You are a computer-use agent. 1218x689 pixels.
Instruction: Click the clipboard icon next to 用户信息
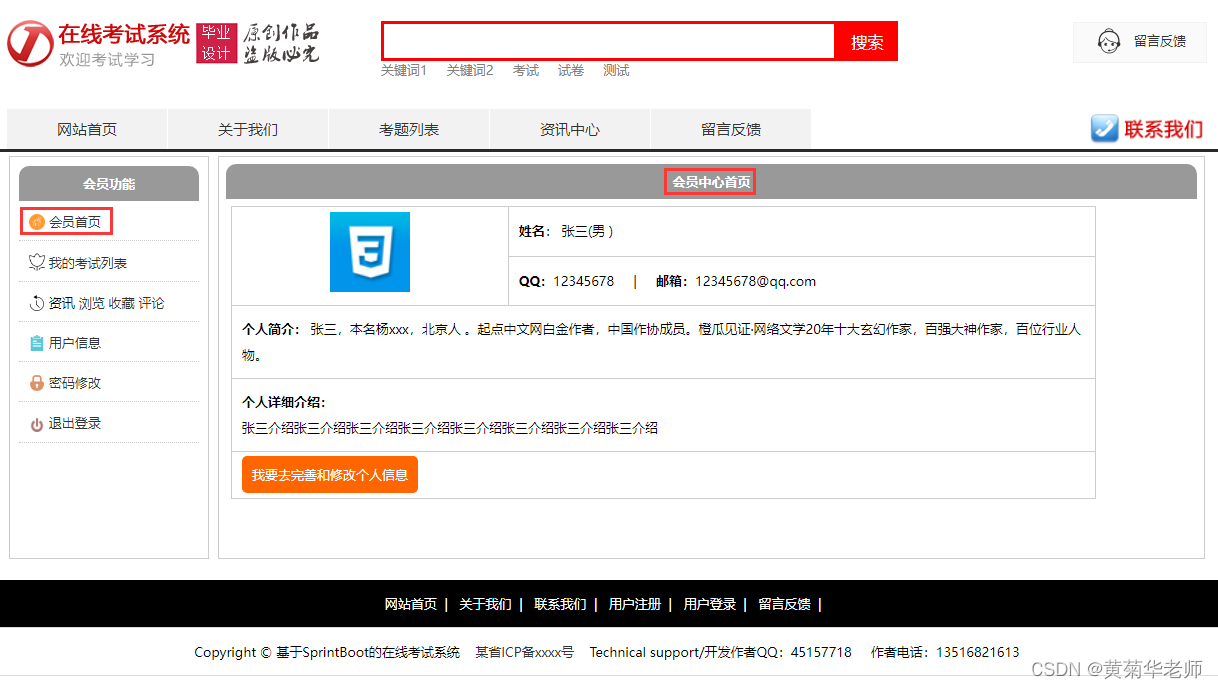coord(37,343)
